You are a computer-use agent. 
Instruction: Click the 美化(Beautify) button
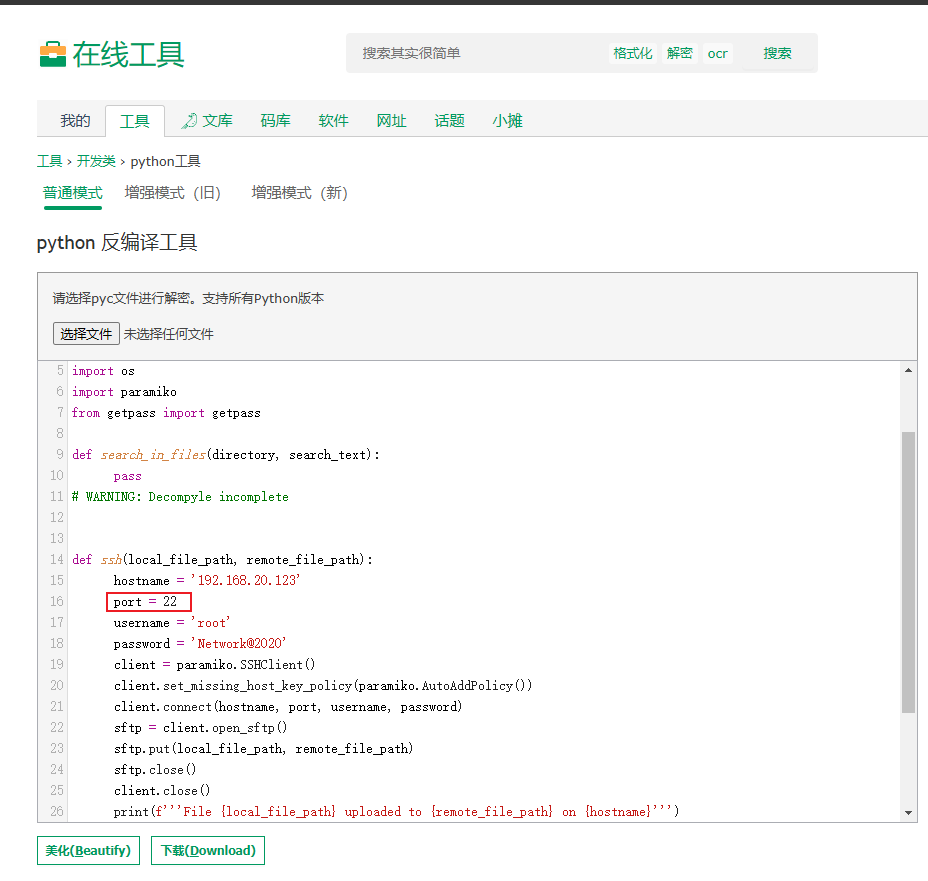coord(88,850)
